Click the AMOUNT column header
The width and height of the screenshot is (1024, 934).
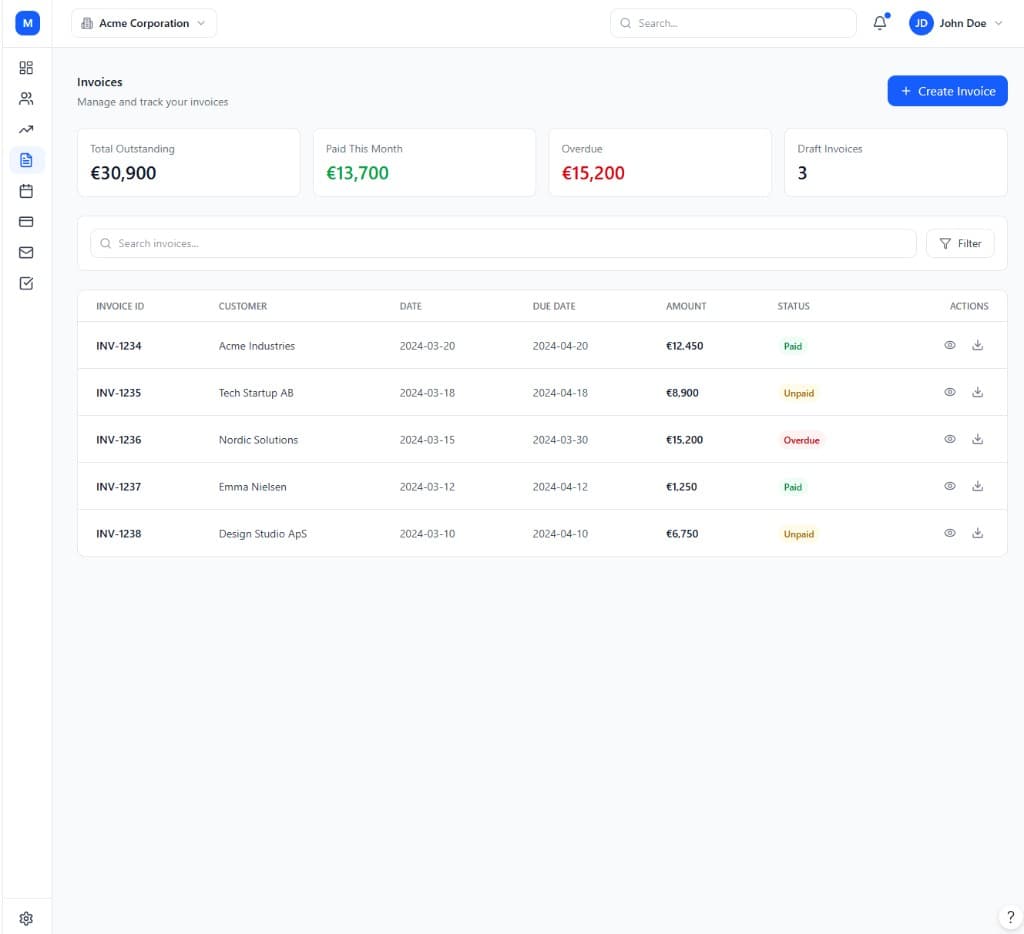[686, 306]
